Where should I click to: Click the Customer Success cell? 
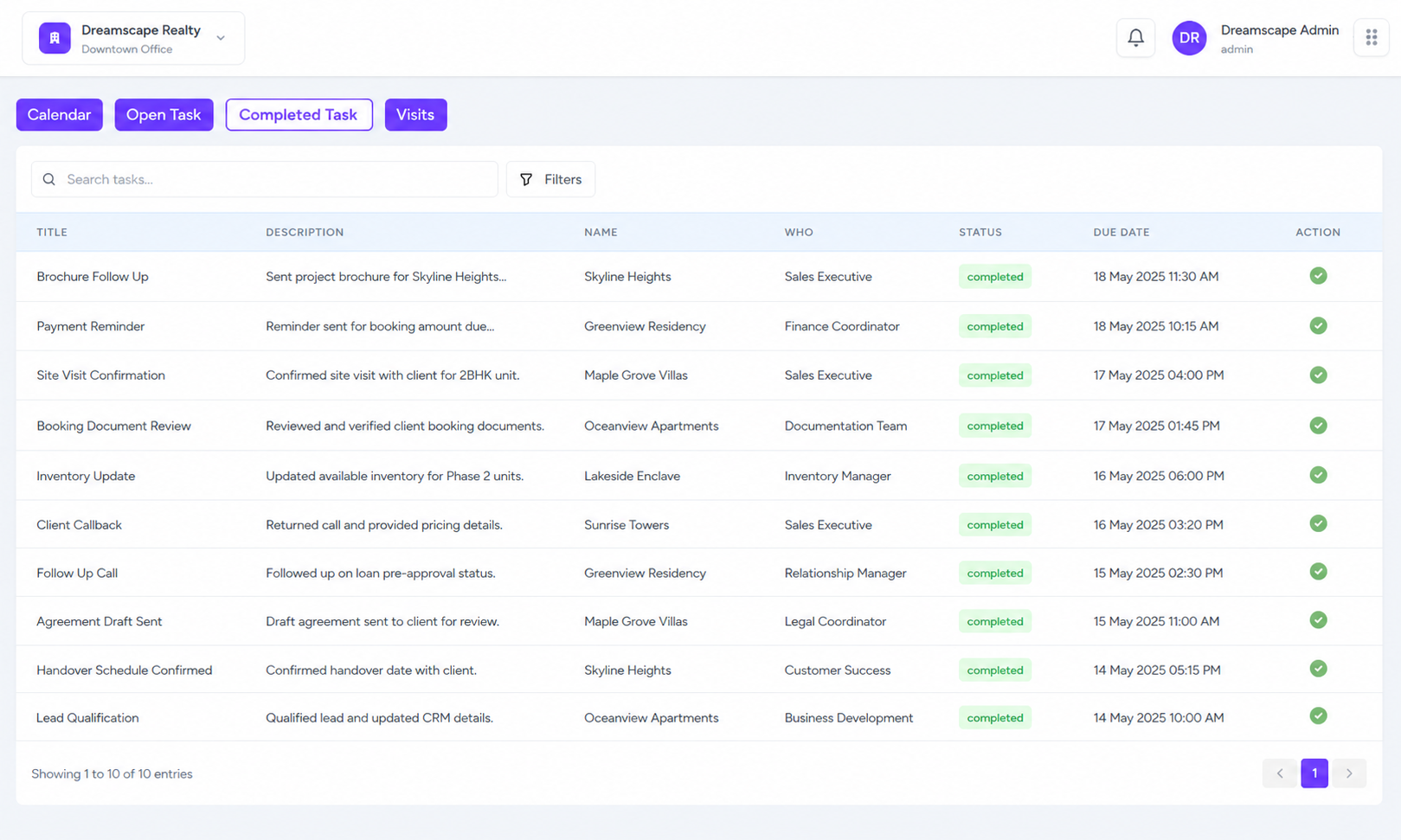pyautogui.click(x=838, y=670)
